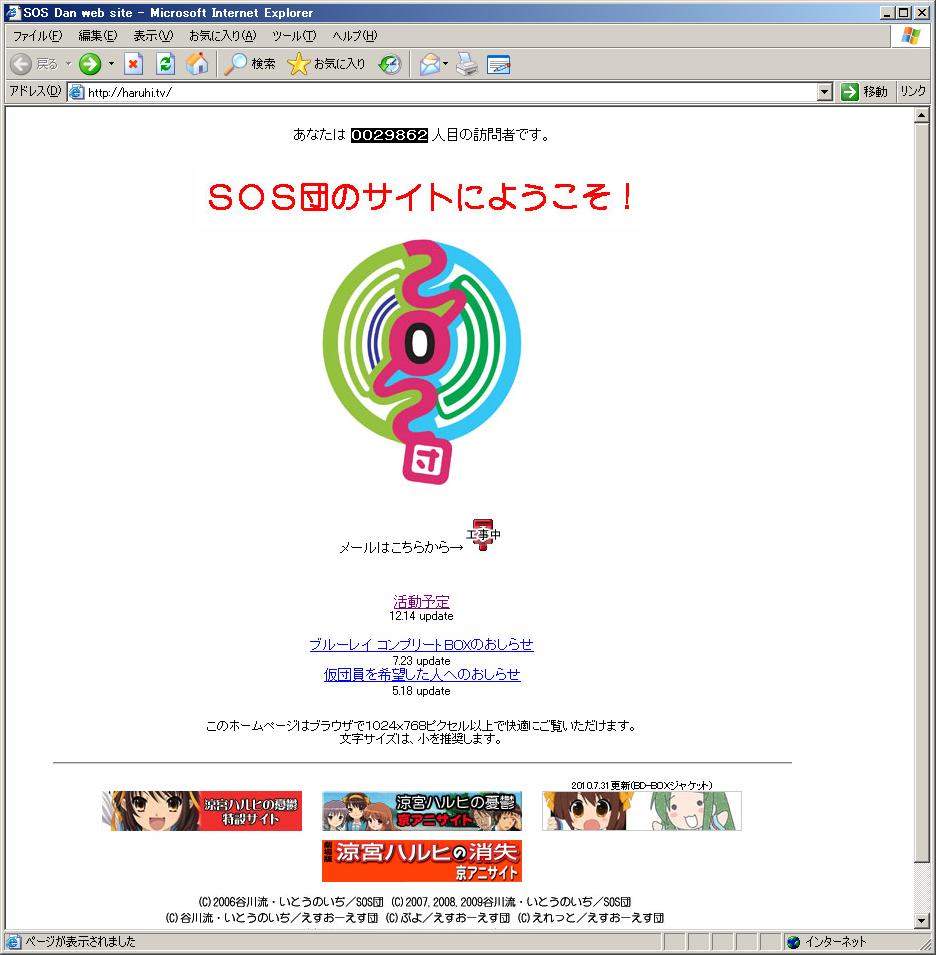Open the 活動予定 link
Image resolution: width=936 pixels, height=955 pixels.
(x=421, y=601)
